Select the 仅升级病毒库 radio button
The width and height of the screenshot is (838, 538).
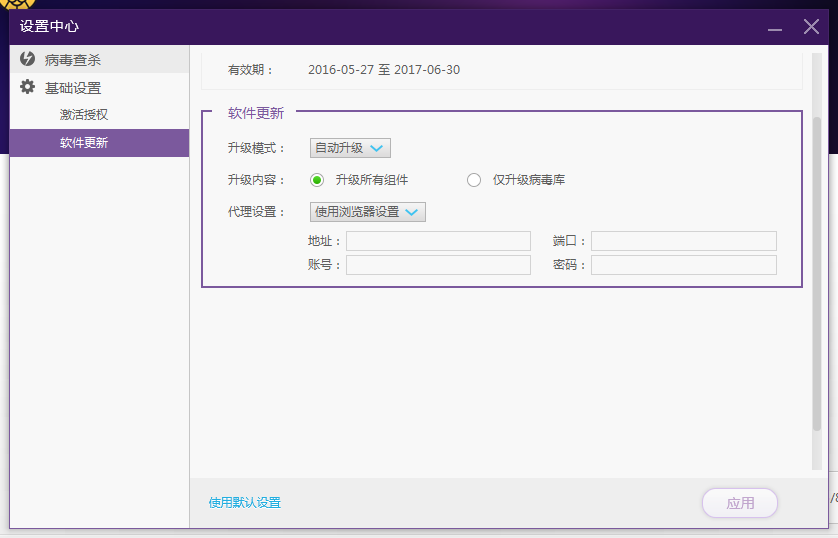[x=474, y=180]
